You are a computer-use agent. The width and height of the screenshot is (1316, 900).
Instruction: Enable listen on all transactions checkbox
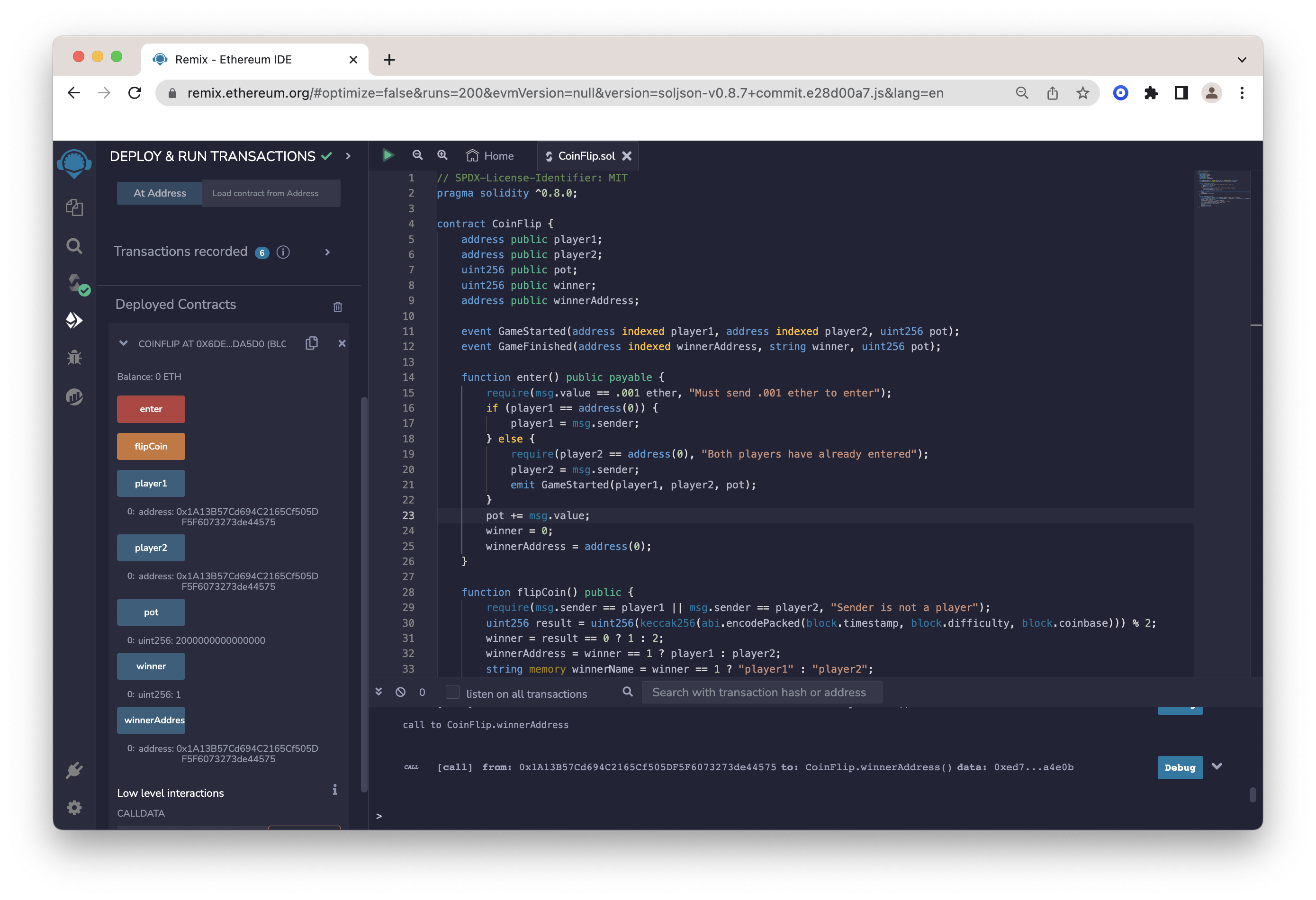452,692
